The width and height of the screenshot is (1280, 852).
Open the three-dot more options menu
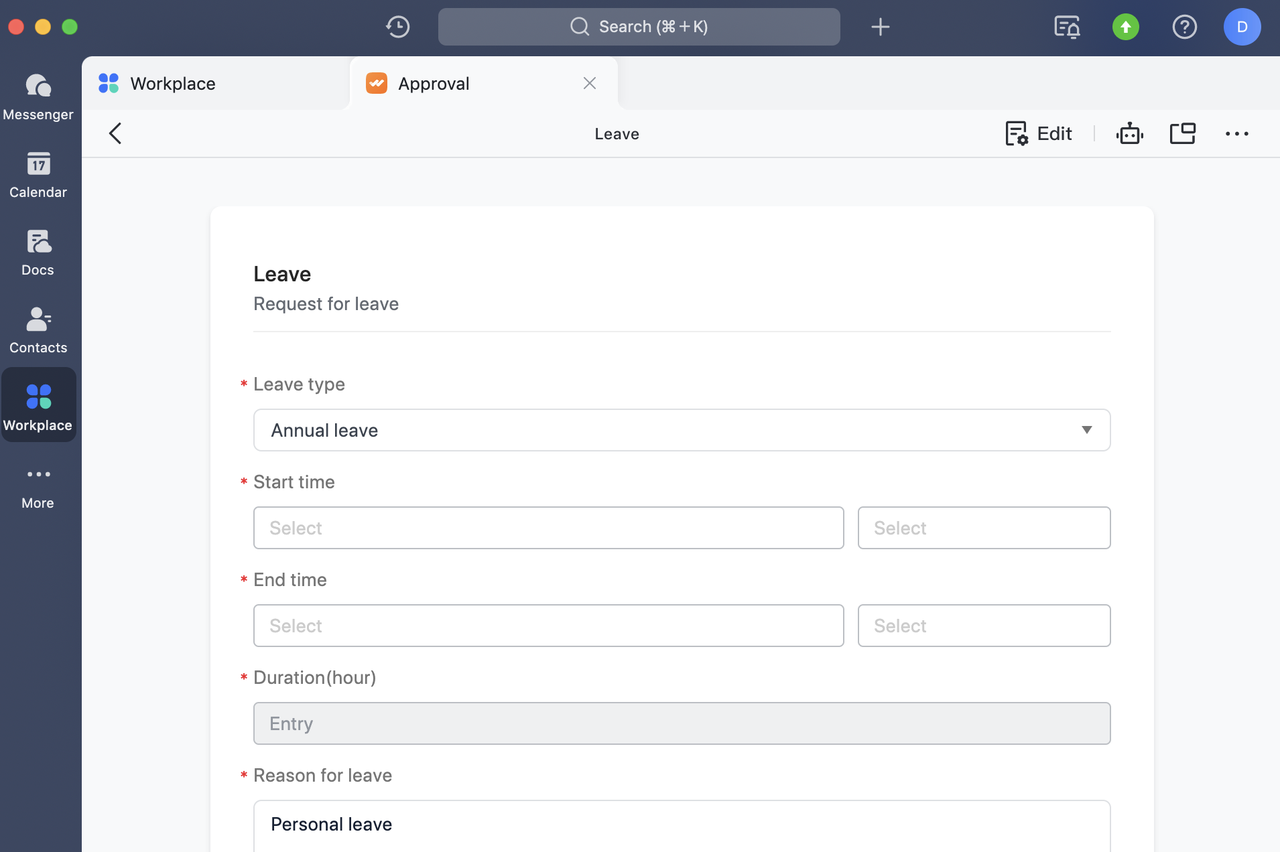point(1237,134)
